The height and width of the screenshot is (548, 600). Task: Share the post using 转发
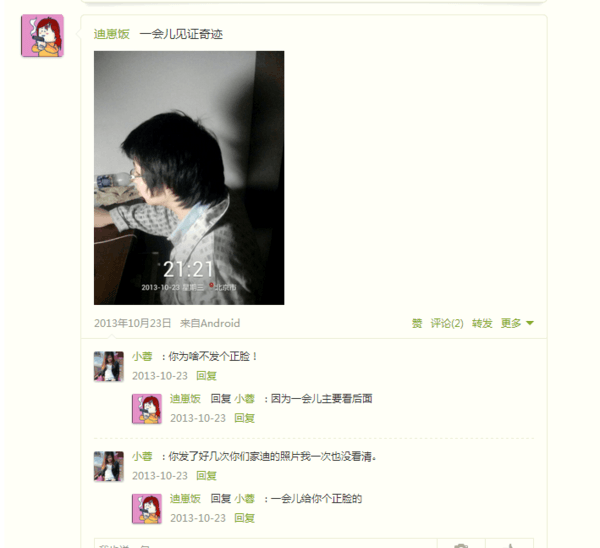(482, 323)
